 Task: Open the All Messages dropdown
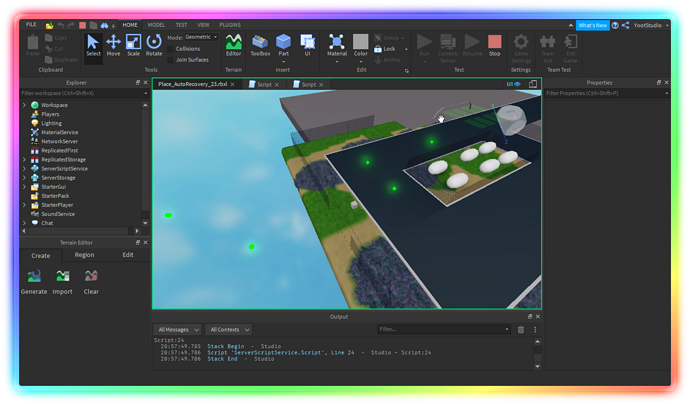point(177,330)
